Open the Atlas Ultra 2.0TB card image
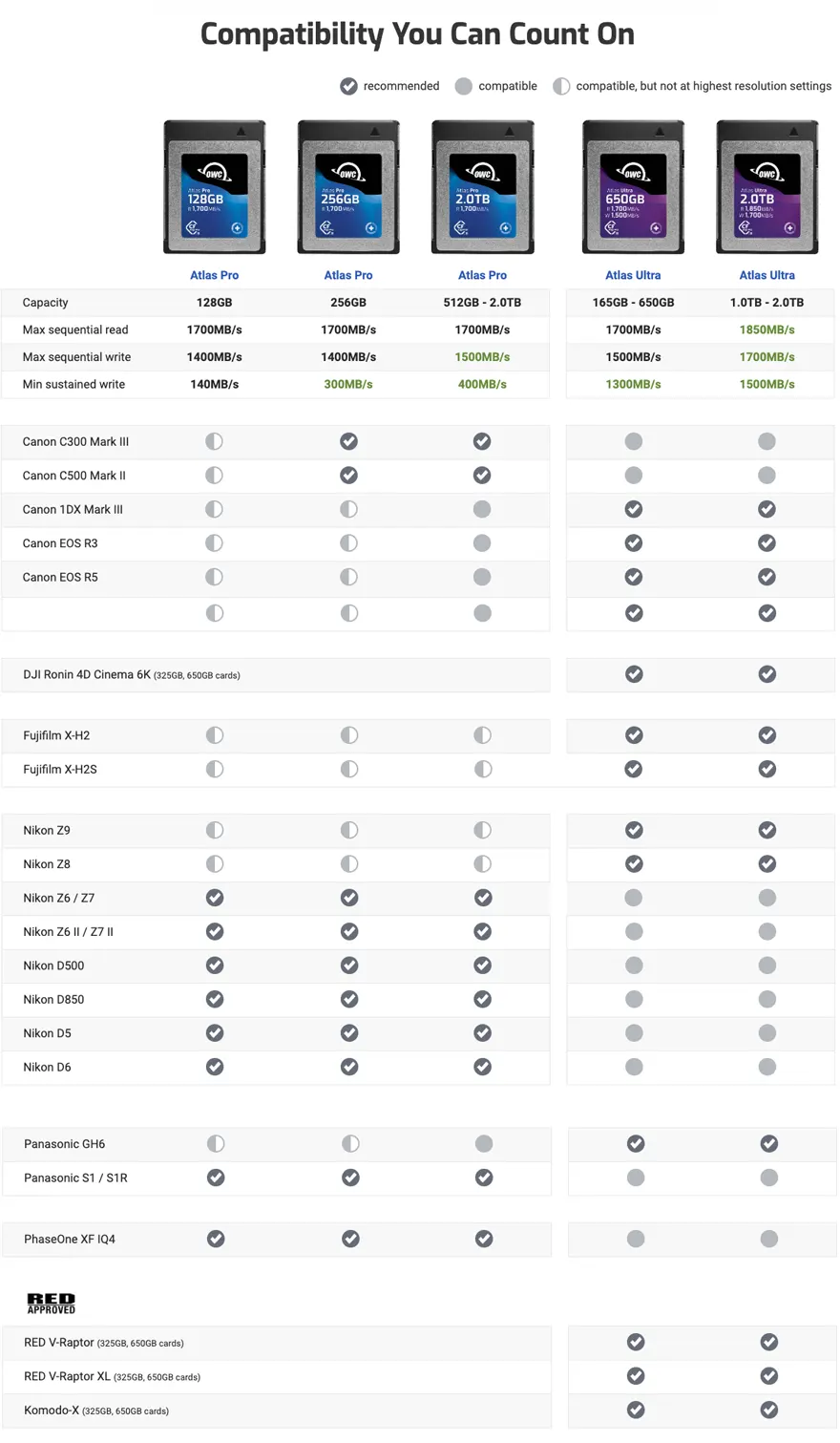 click(766, 187)
